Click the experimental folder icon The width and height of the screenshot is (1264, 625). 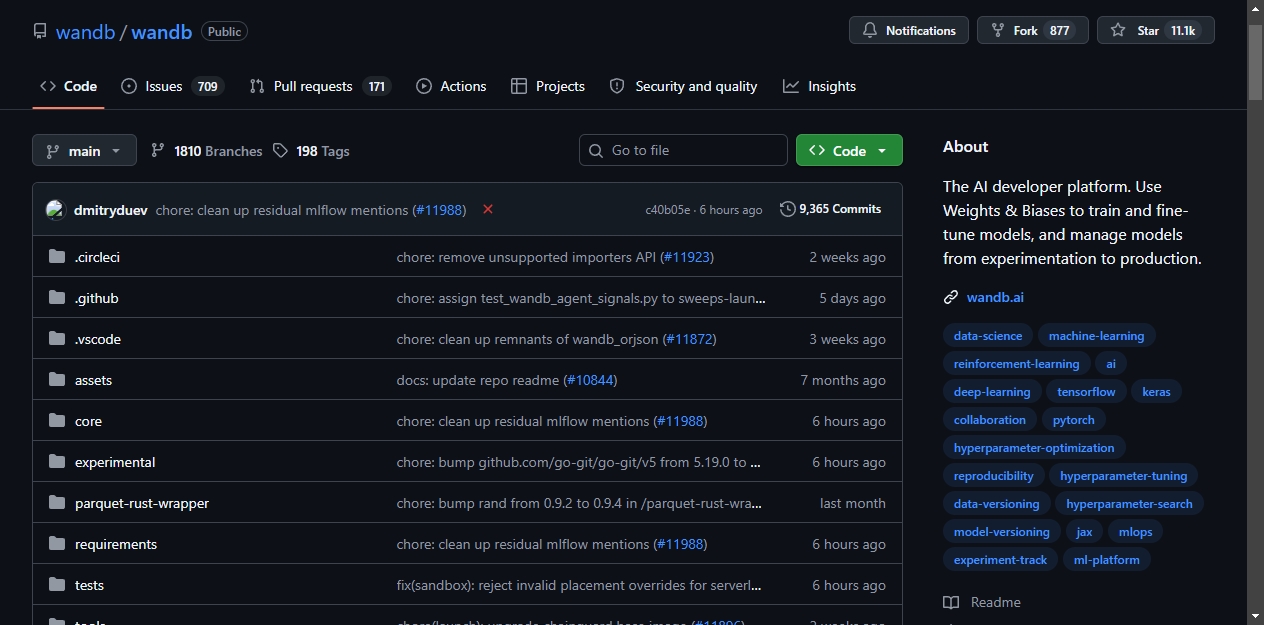coord(57,462)
